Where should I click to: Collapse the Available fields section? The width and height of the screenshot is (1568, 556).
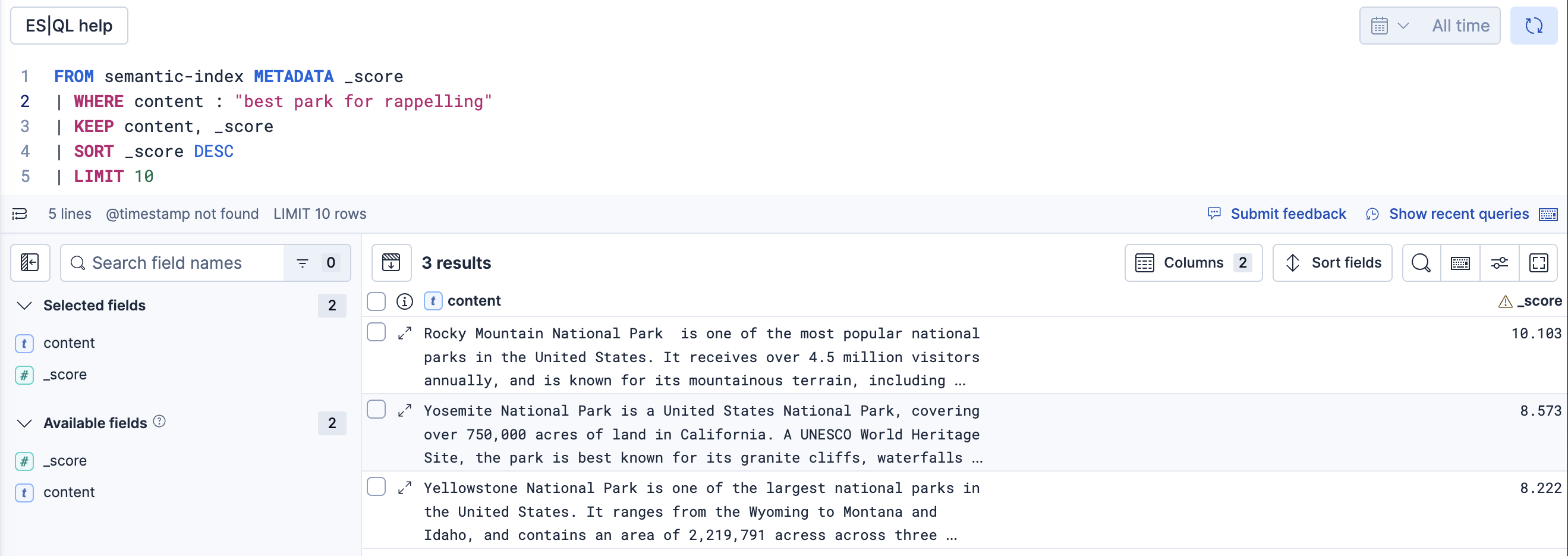point(24,423)
